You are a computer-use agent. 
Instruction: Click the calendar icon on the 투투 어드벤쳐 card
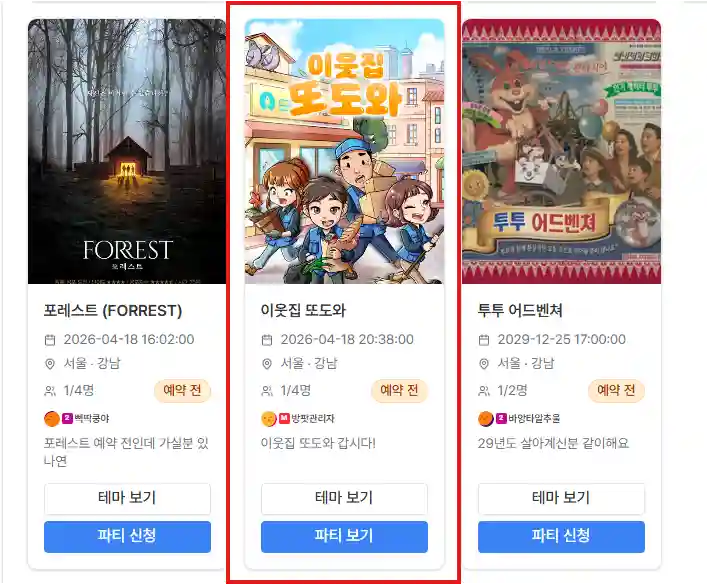[484, 340]
